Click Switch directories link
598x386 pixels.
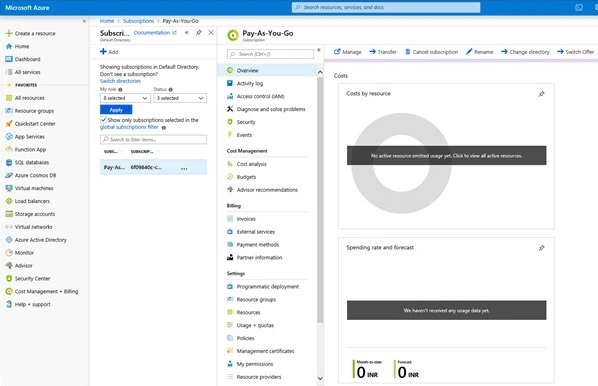pos(120,81)
